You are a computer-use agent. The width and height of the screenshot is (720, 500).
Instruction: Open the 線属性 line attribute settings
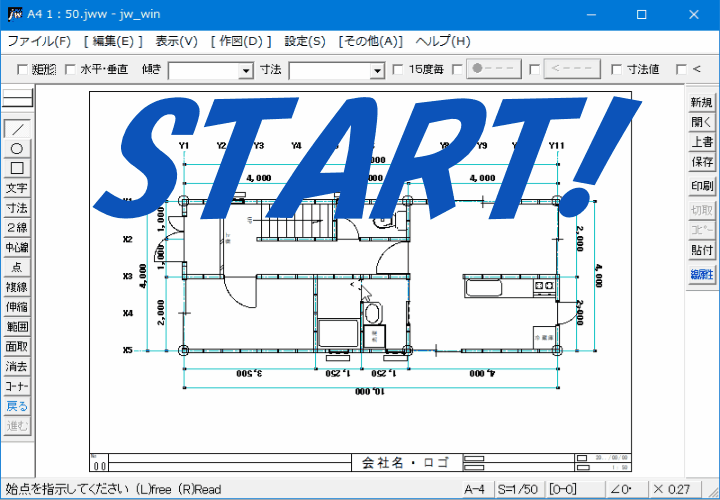click(x=702, y=274)
